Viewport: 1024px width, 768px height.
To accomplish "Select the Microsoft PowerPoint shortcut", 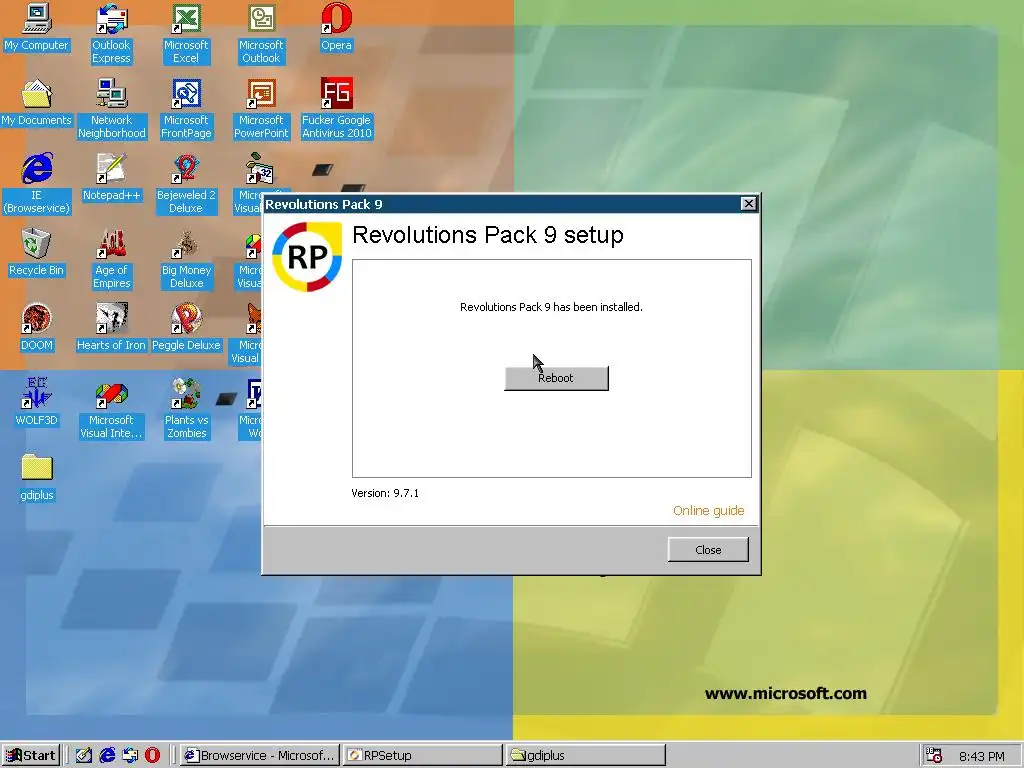I will click(261, 109).
